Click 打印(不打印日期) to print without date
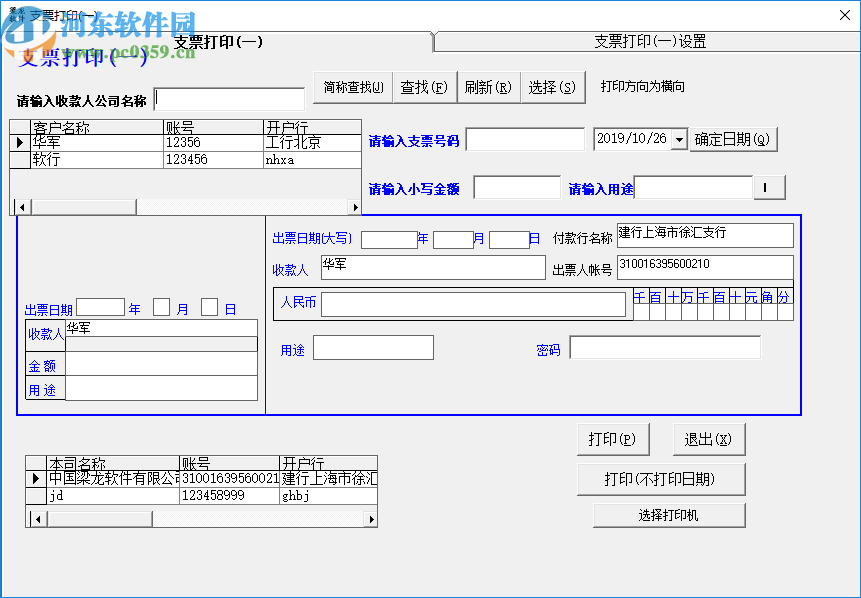This screenshot has width=861, height=598. (x=661, y=478)
